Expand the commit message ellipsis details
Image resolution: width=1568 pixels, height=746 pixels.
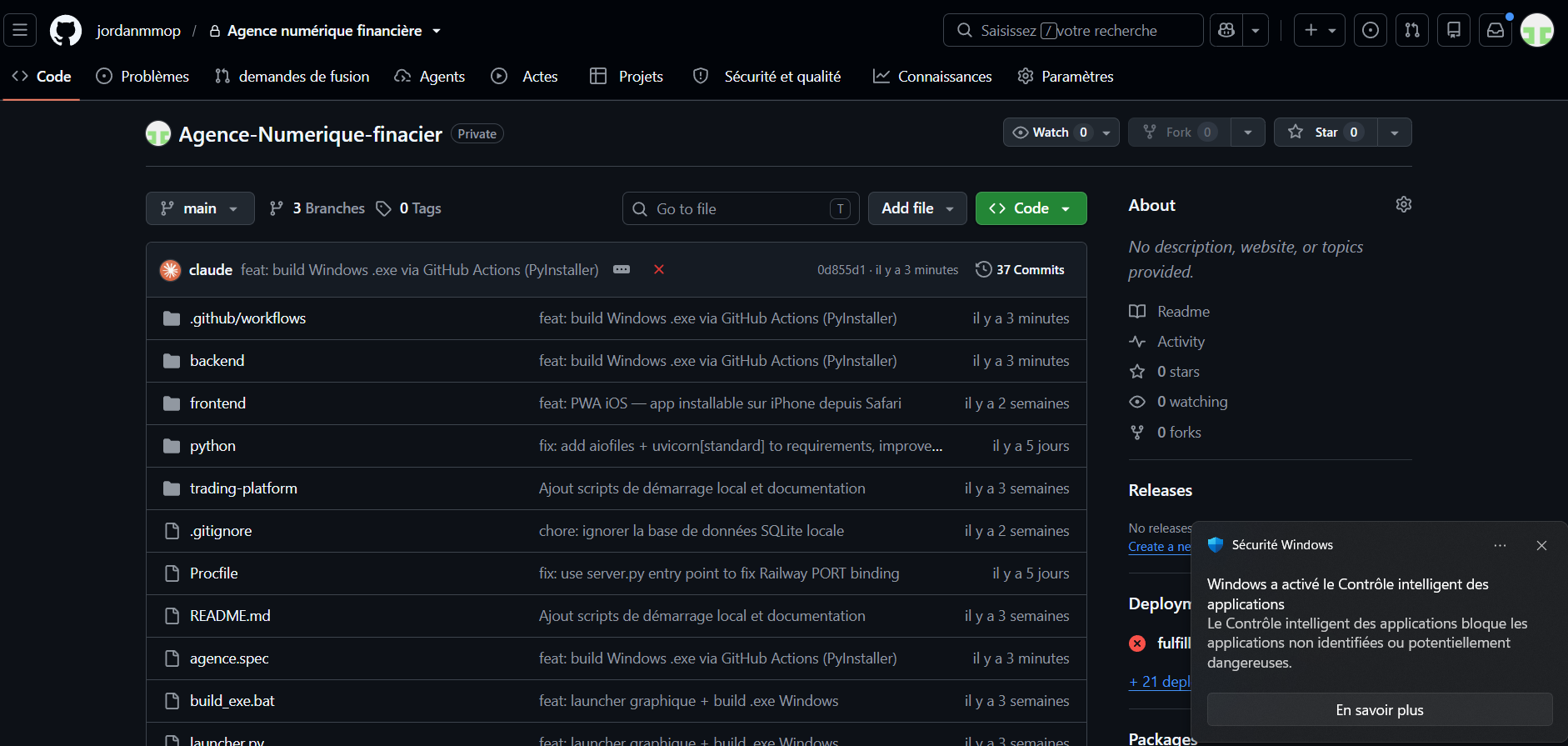(622, 269)
